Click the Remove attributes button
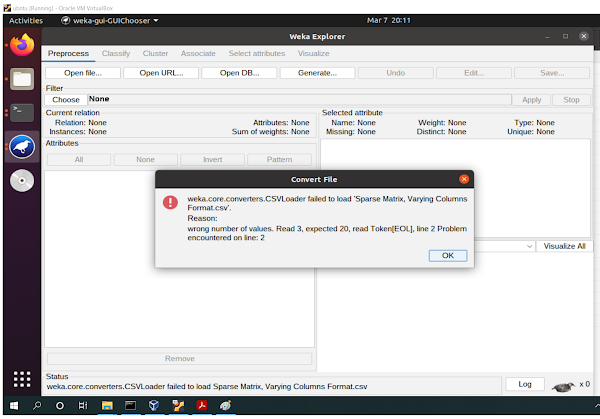The width and height of the screenshot is (600, 419). pyautogui.click(x=179, y=359)
